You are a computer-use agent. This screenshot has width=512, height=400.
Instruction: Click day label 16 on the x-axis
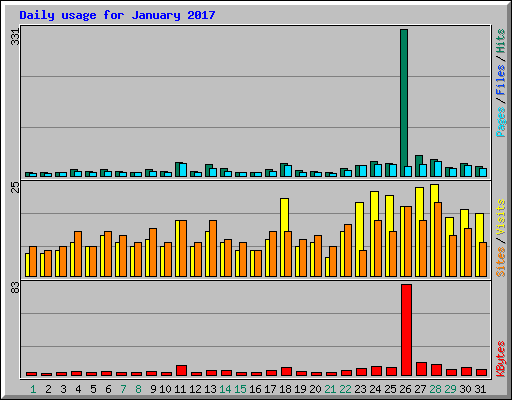[255, 389]
